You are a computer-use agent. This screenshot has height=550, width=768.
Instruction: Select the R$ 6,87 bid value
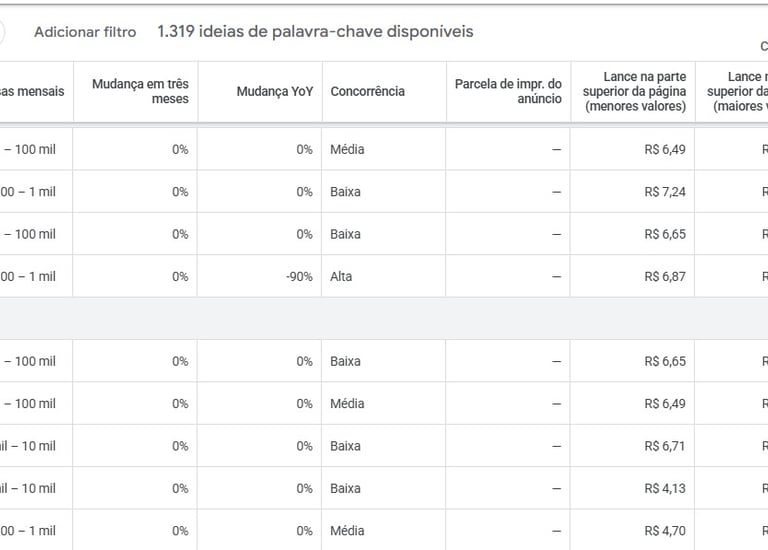[x=665, y=276]
